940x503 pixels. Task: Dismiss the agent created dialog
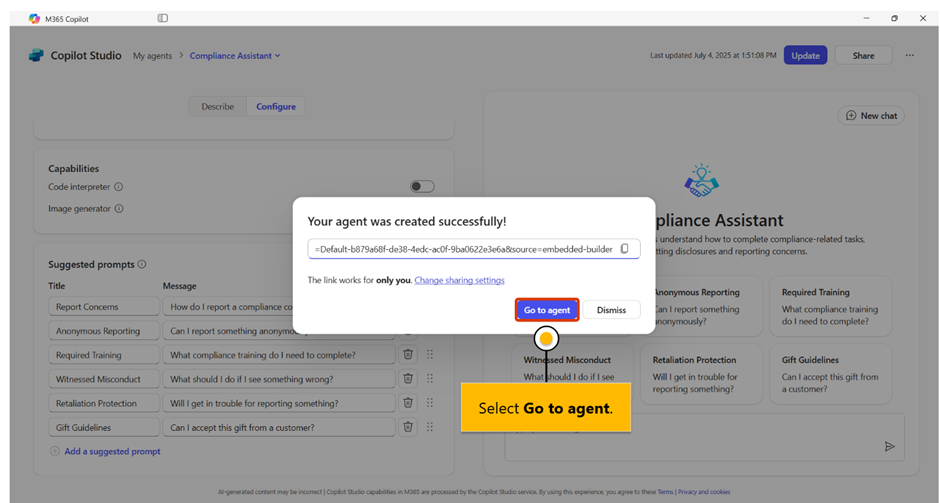(611, 310)
